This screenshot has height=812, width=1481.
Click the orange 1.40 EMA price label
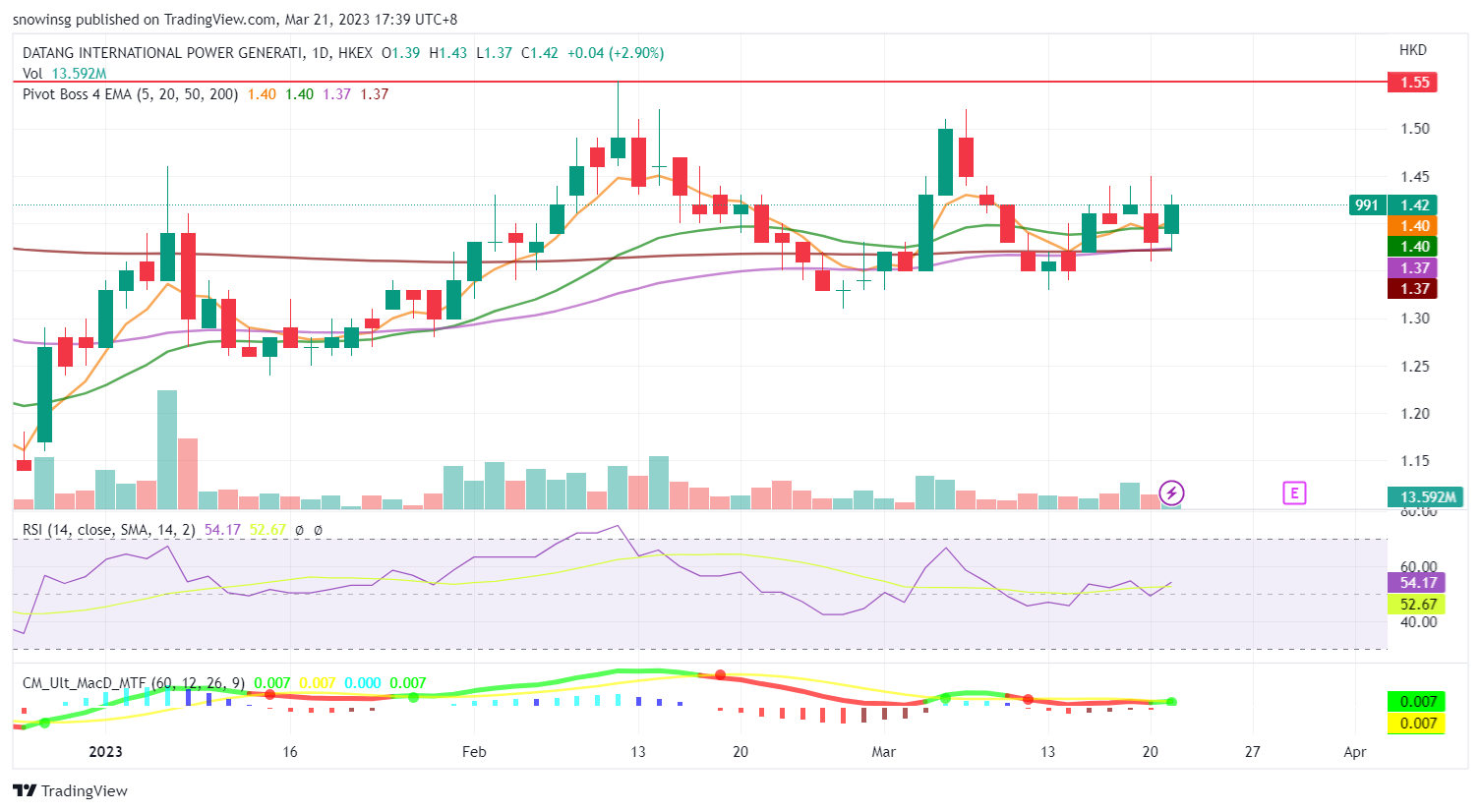tap(1412, 226)
